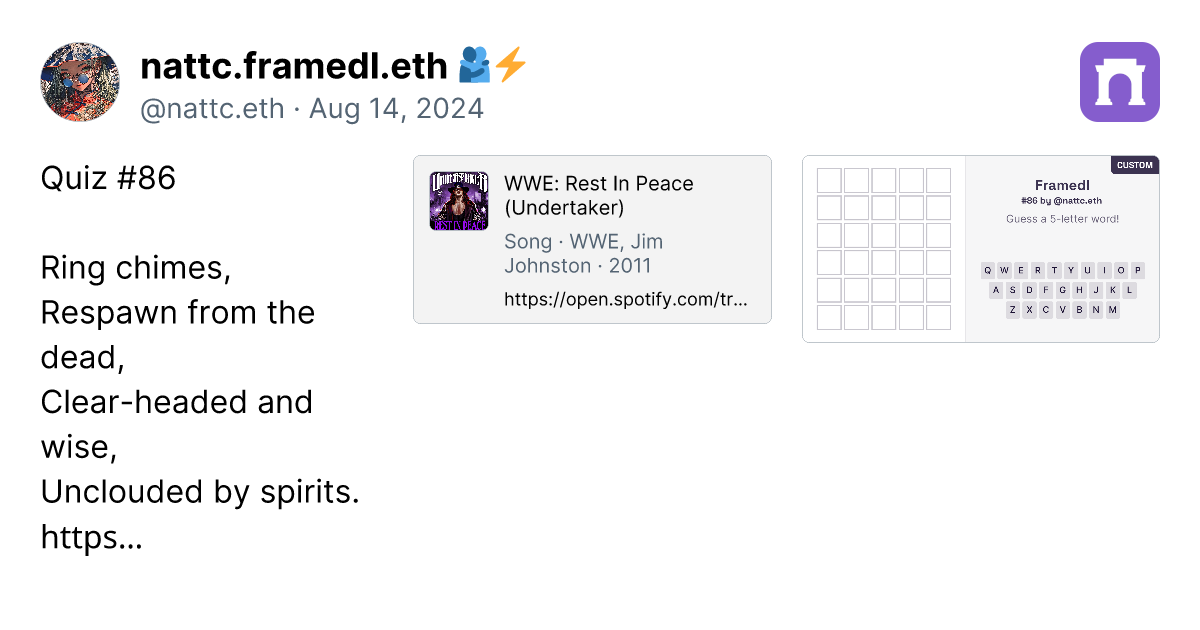Click the nattc.framedl.eth display name
The height and width of the screenshot is (630, 1200).
pos(293,66)
